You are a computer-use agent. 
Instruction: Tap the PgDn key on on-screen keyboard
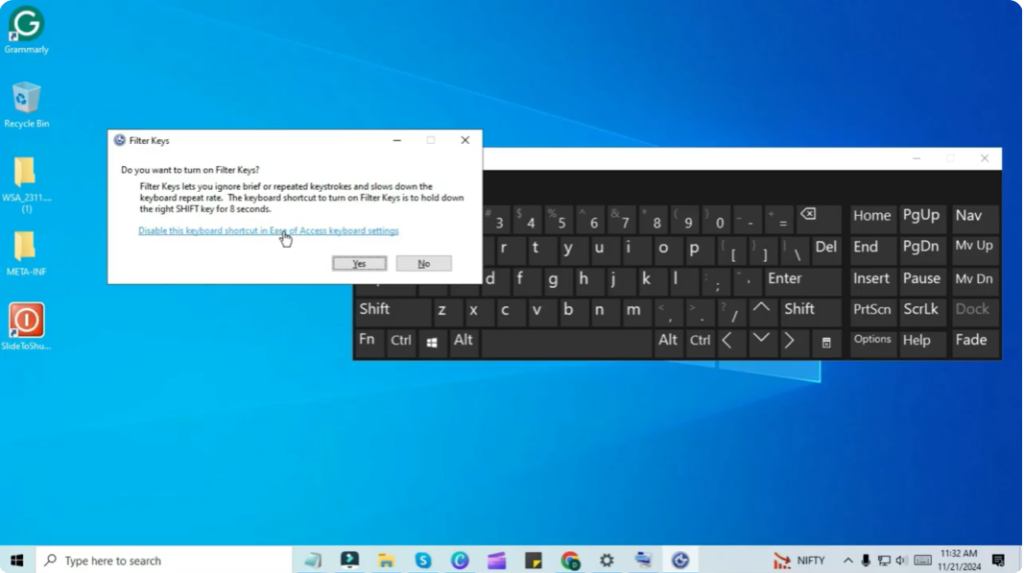click(x=921, y=249)
